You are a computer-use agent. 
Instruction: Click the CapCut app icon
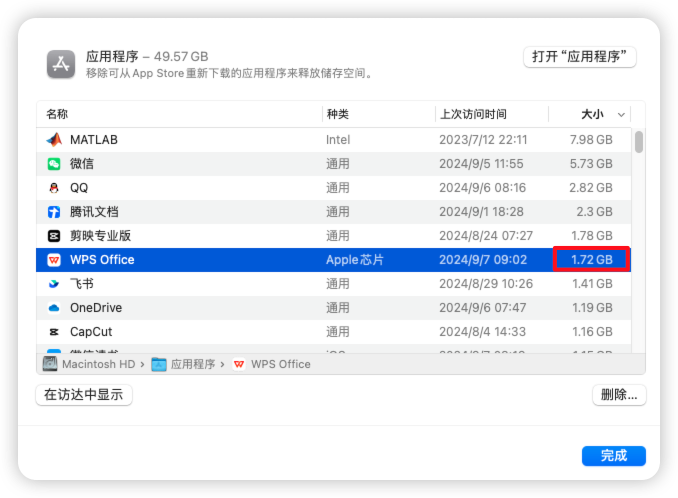[54, 332]
